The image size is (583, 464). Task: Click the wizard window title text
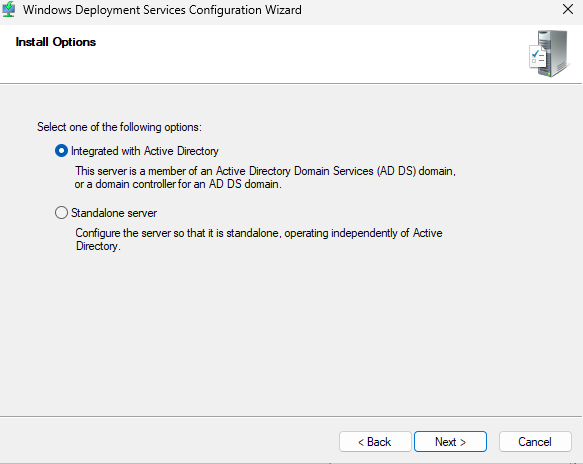(162, 10)
